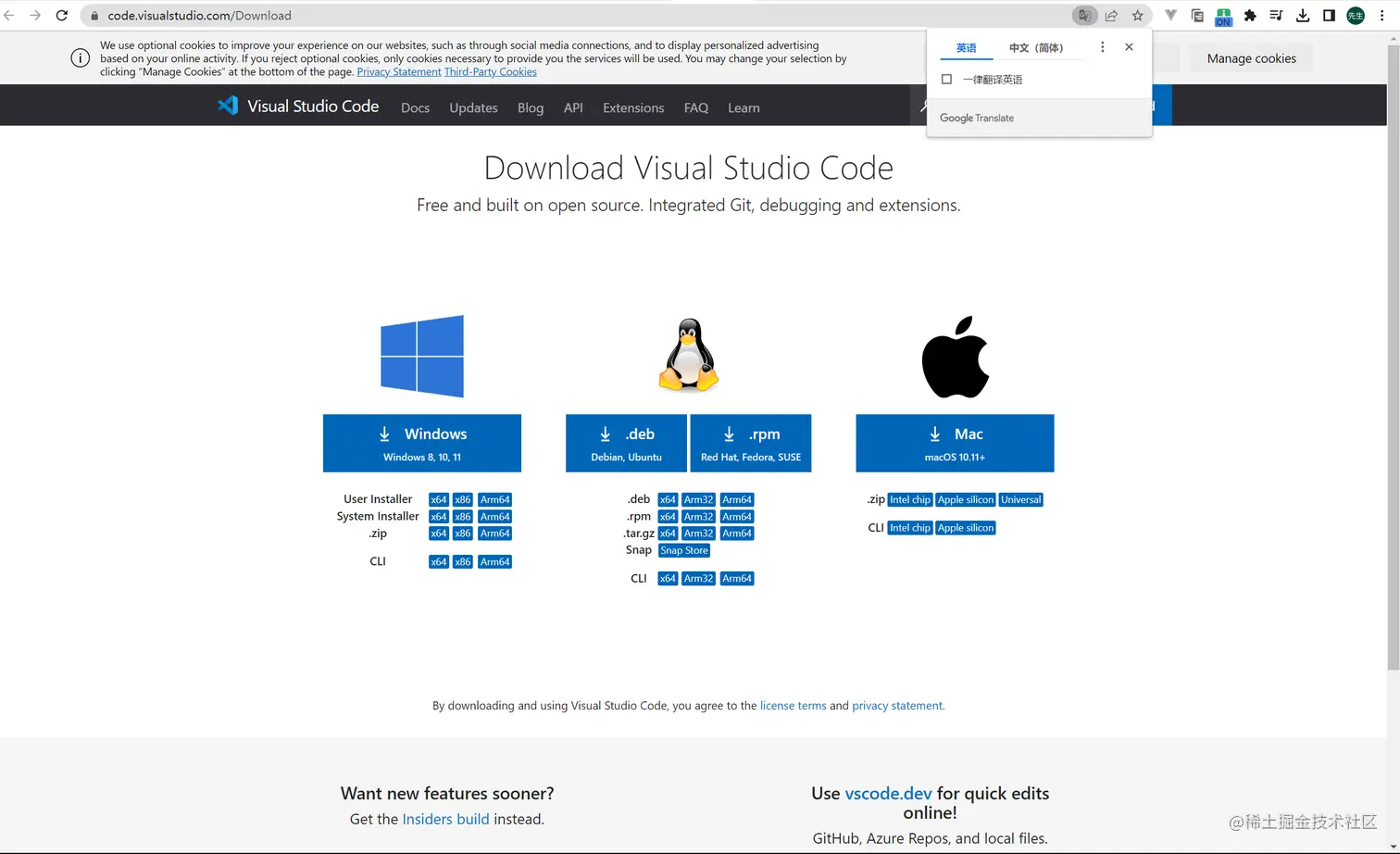This screenshot has width=1400, height=854.
Task: Click the browser back arrow
Action: point(10,16)
